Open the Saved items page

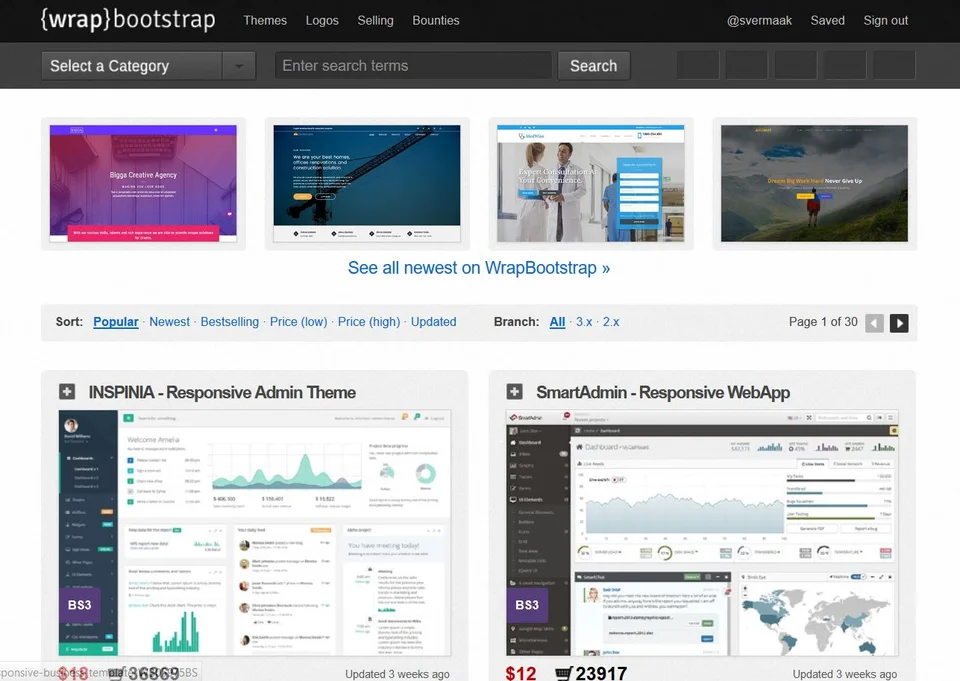click(x=828, y=20)
